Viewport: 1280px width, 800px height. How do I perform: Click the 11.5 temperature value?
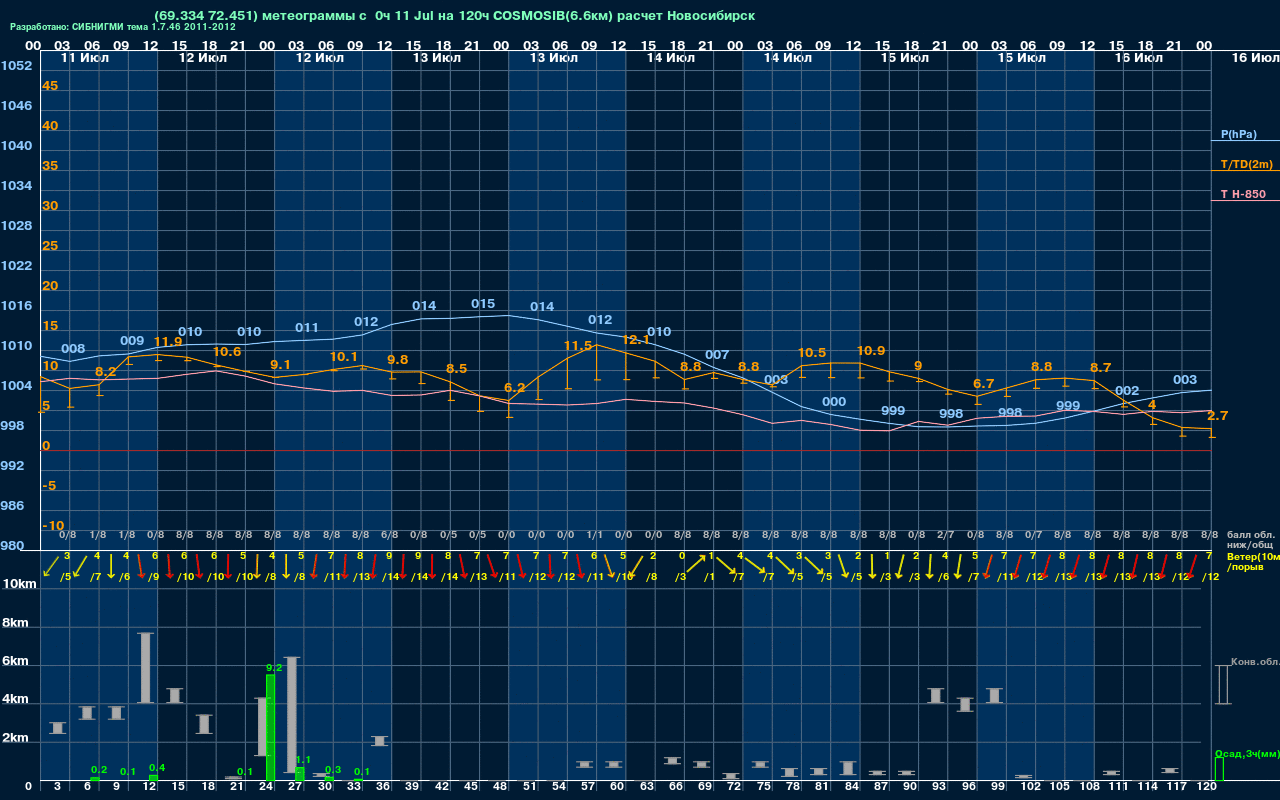click(579, 346)
